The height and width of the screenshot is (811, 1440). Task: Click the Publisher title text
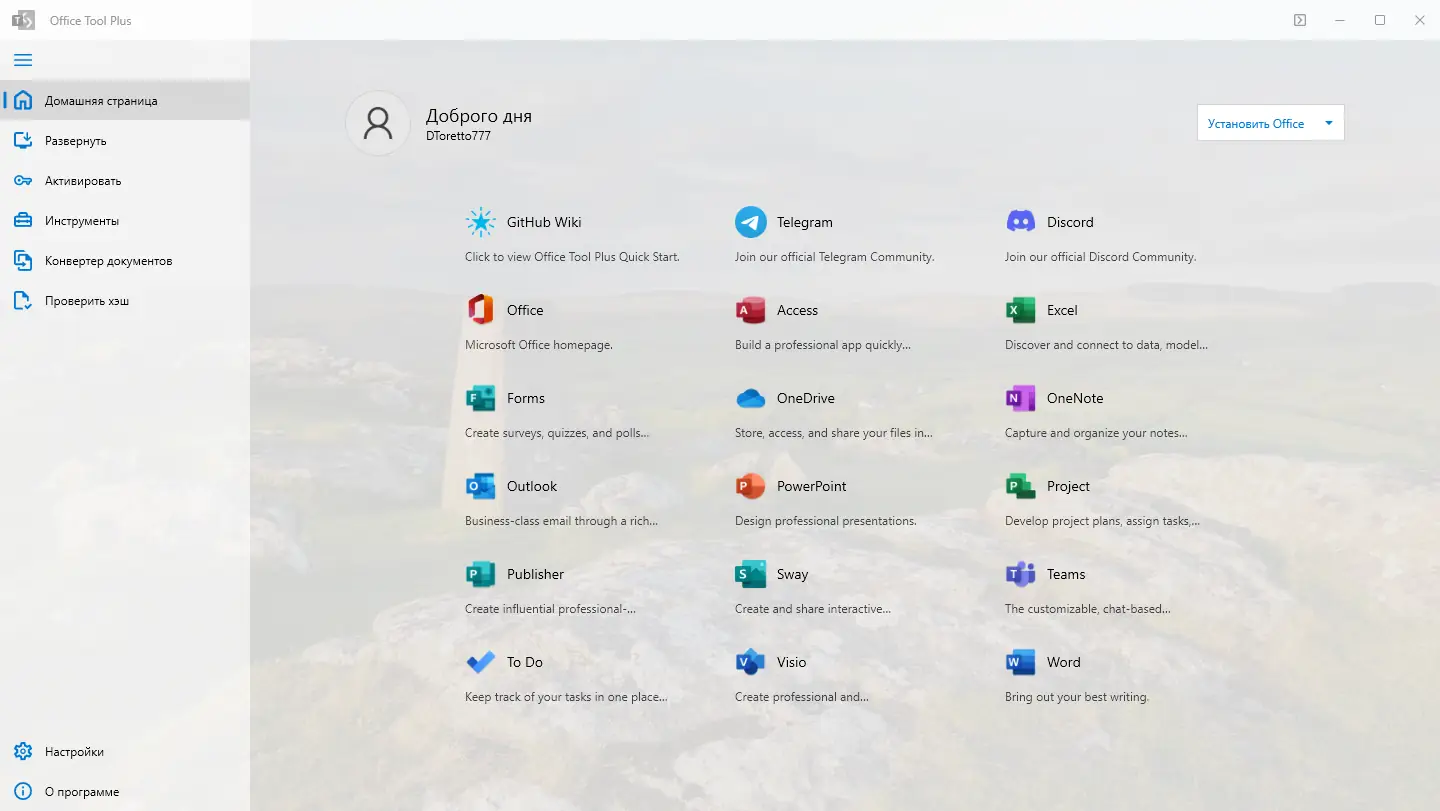536,574
